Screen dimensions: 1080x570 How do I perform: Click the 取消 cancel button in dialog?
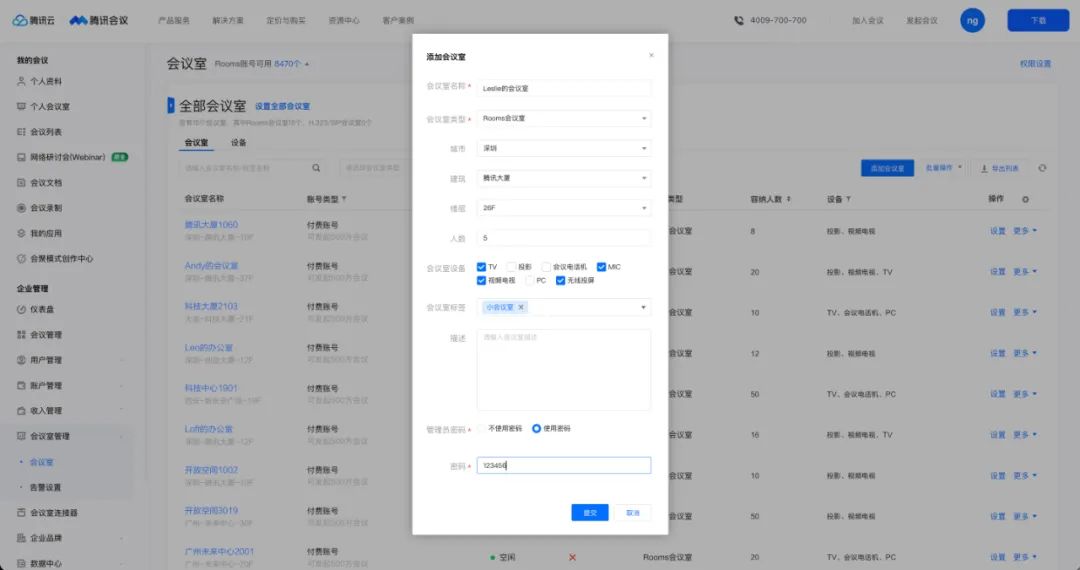[x=633, y=513]
